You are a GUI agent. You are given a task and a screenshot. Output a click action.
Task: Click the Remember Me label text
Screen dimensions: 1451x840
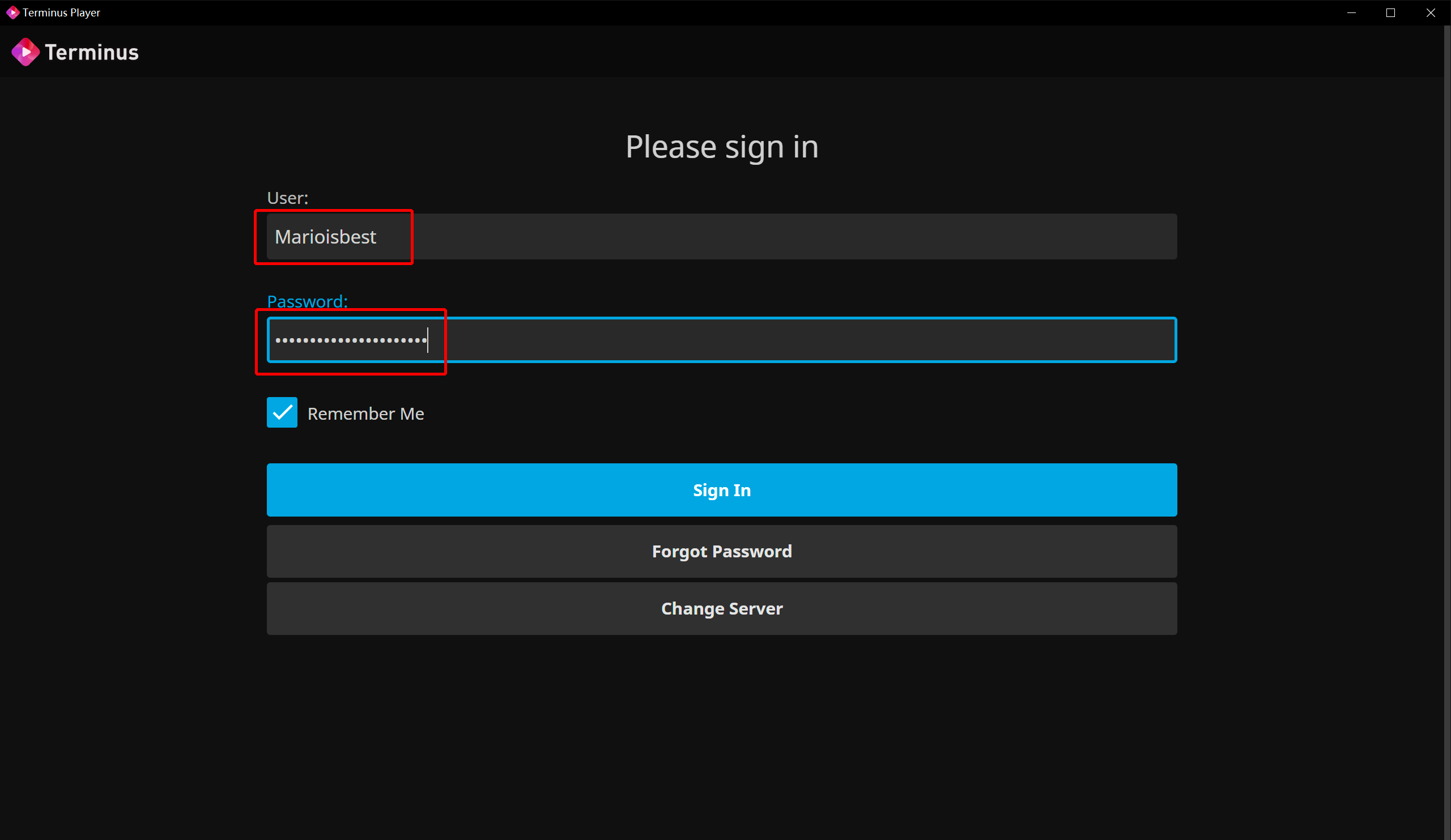coord(365,413)
